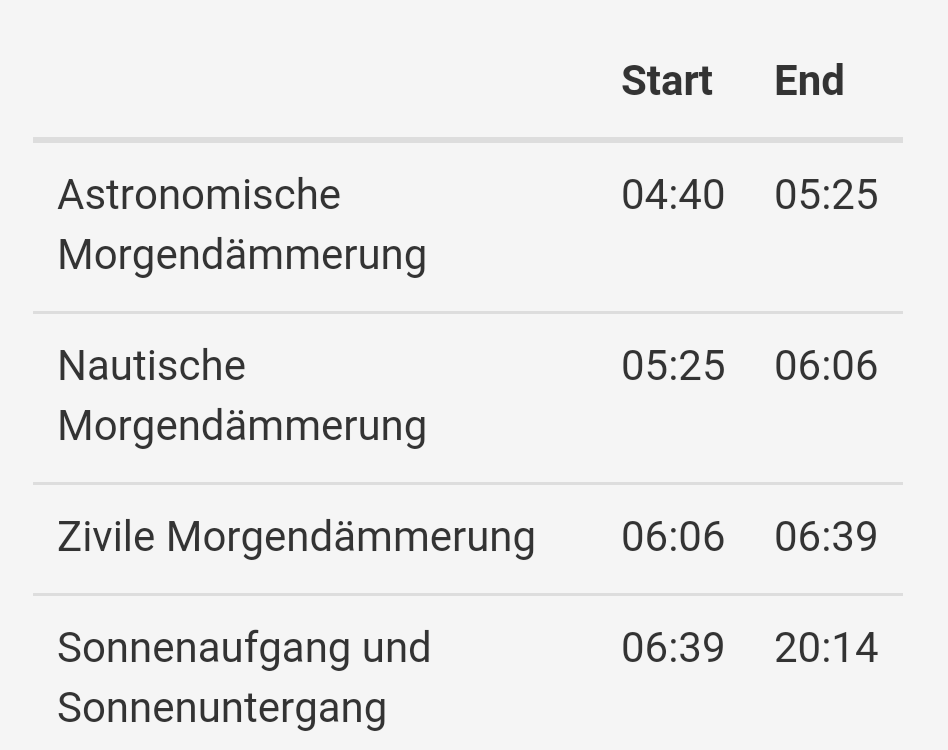The width and height of the screenshot is (948, 750).
Task: Click Nautische Morgendämmerung start time 05:25
Action: pyautogui.click(x=672, y=365)
